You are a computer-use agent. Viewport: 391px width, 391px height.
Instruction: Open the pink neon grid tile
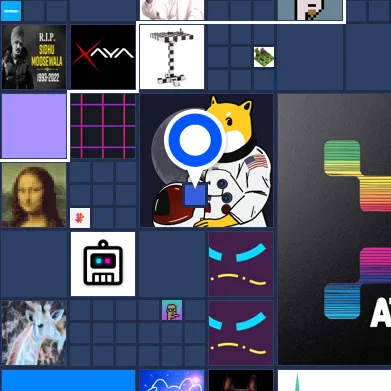(x=103, y=126)
